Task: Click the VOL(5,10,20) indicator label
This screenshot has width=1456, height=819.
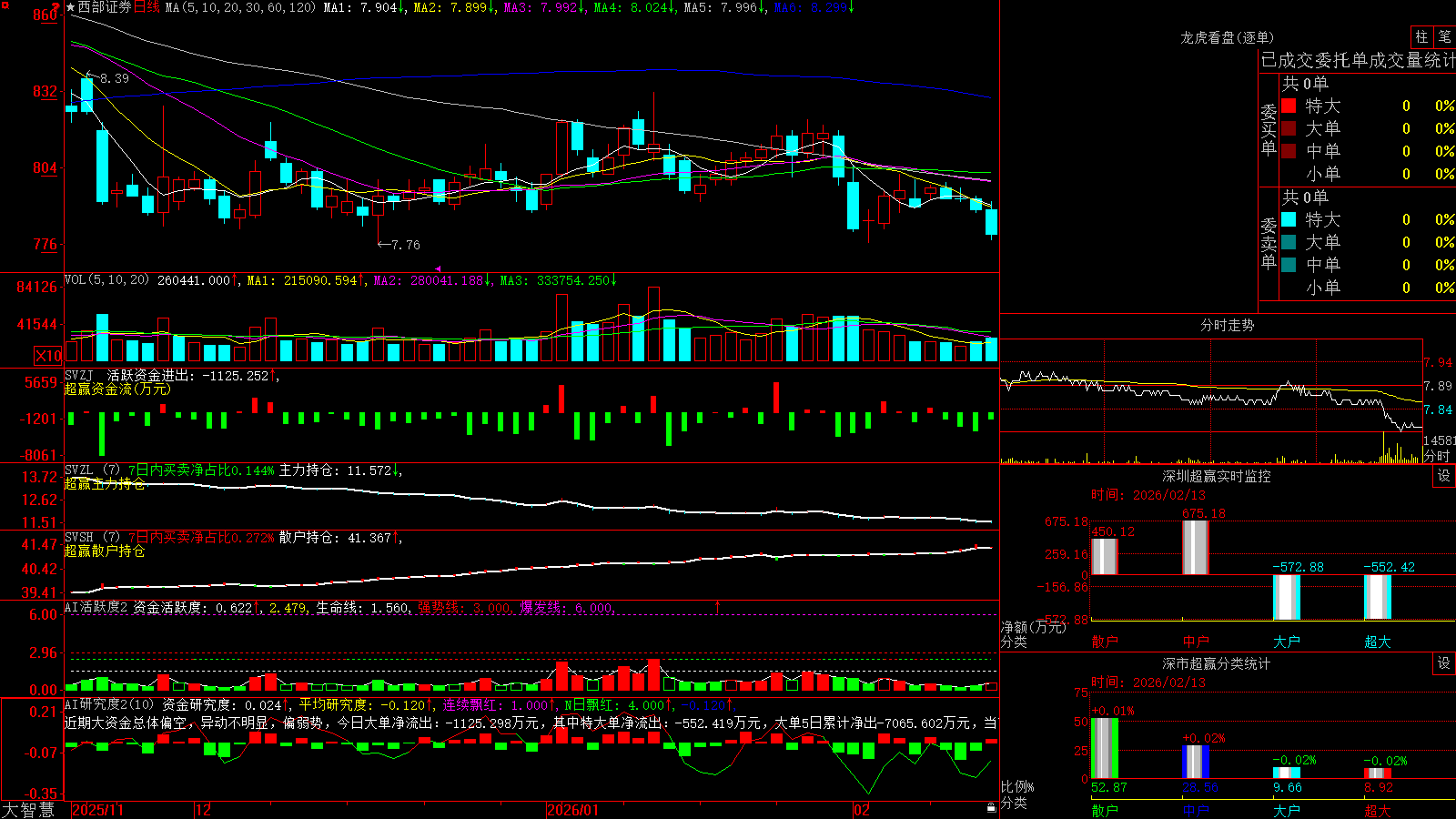Action: (x=107, y=280)
